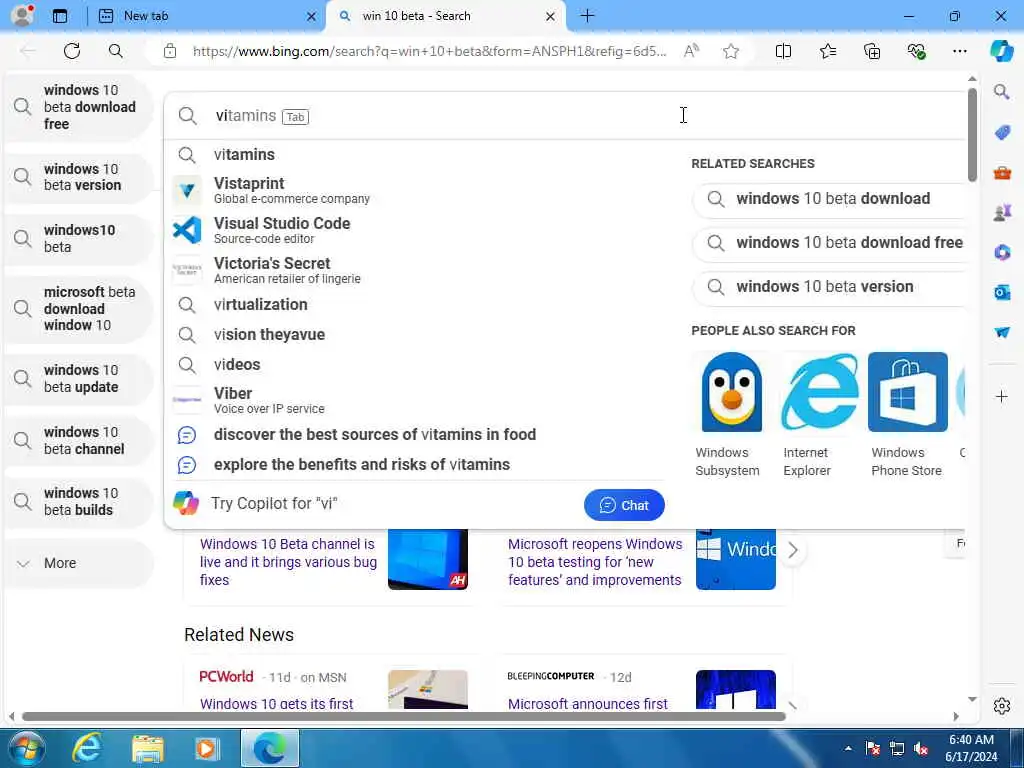Click left pill 'windows 10 beta channel'

(79, 441)
